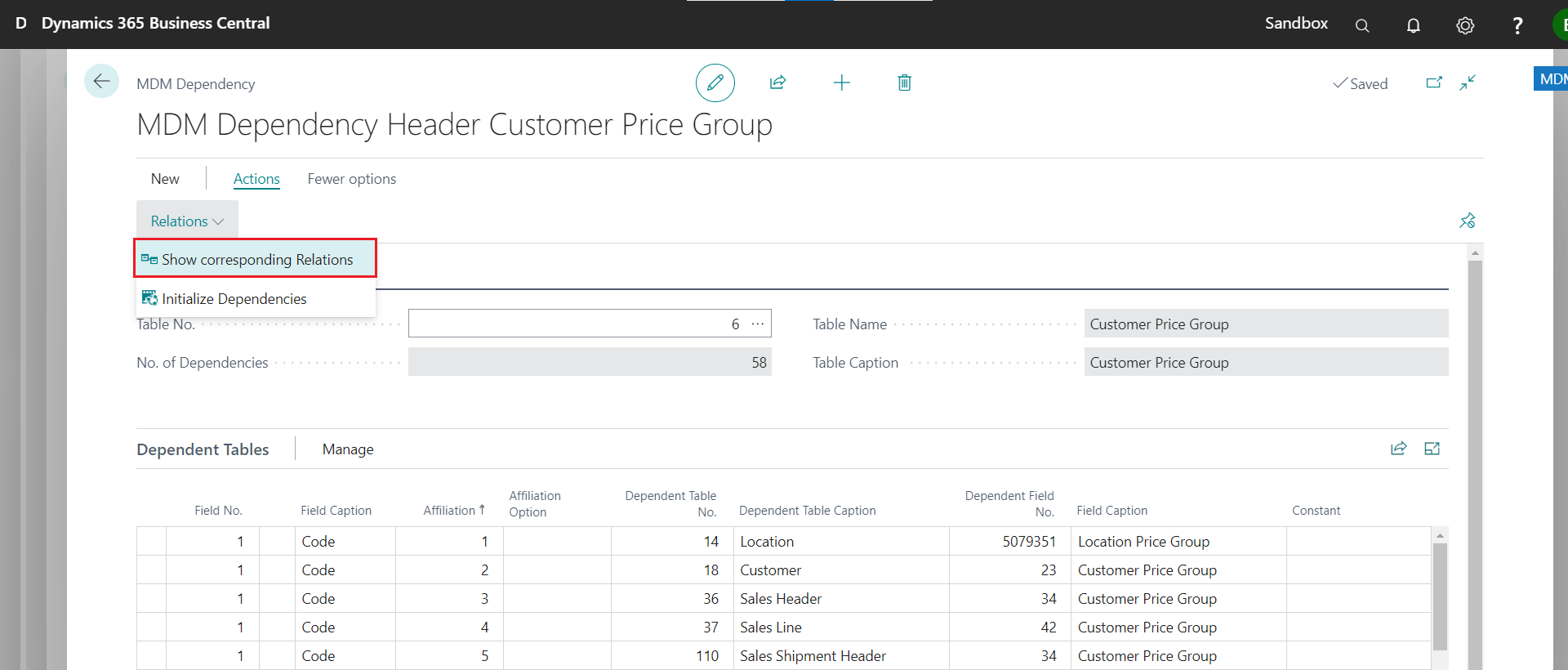1568x670 pixels.
Task: Click Dependent Field No. 42 cell
Action: (1010, 627)
